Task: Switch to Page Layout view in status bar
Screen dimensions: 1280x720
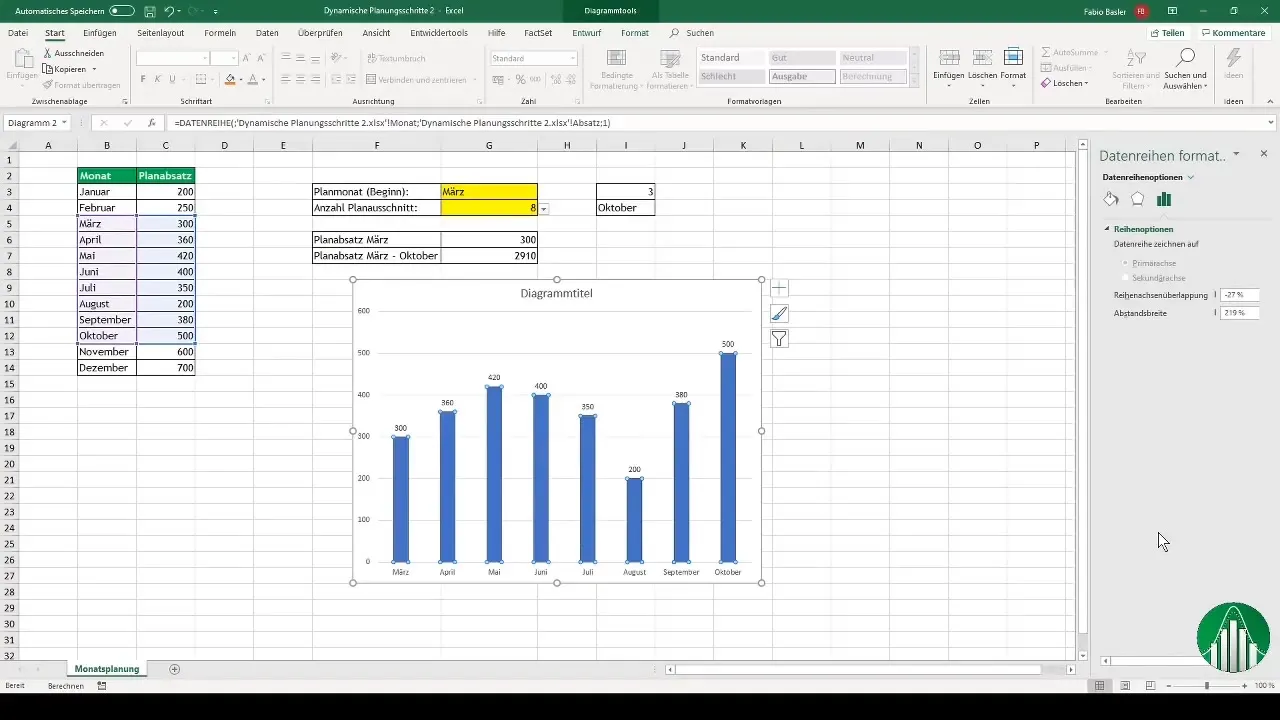Action: (x=1125, y=686)
